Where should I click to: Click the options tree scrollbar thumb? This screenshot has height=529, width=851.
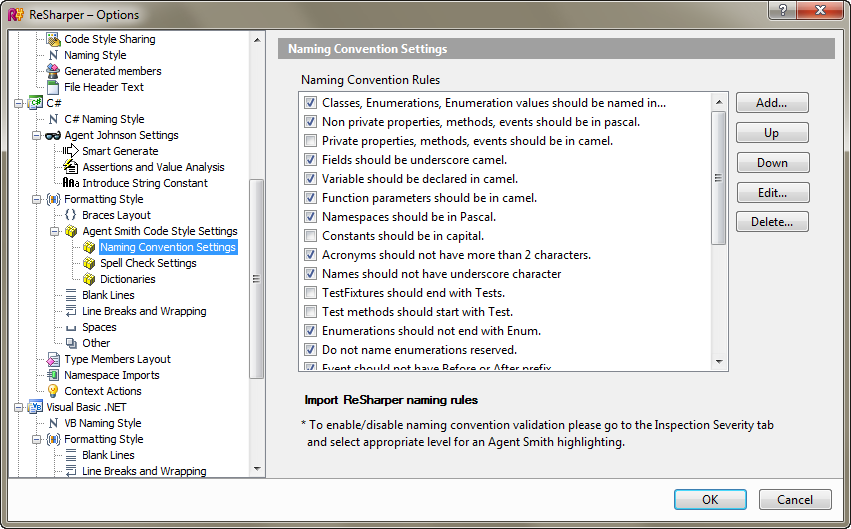click(257, 279)
